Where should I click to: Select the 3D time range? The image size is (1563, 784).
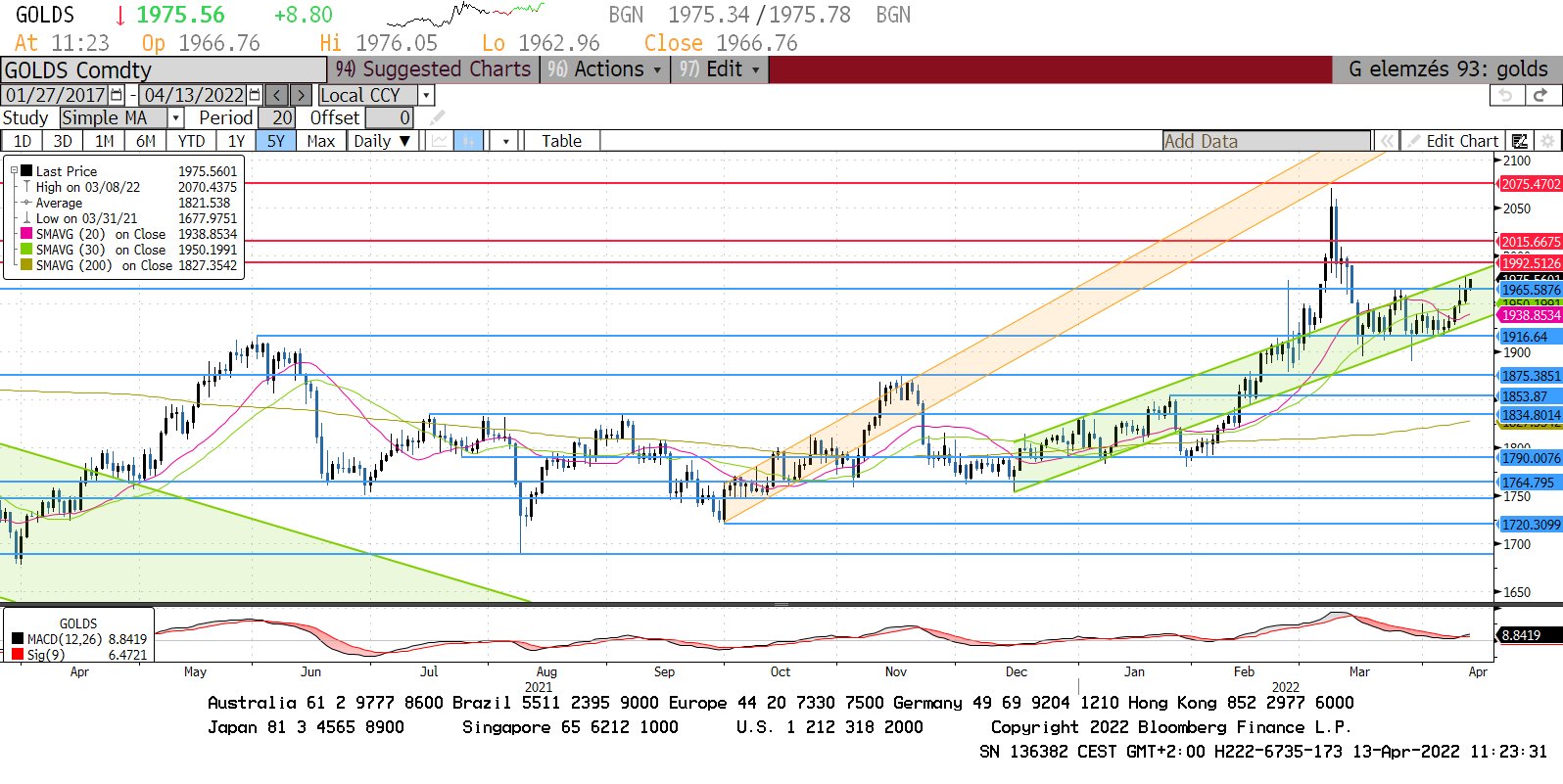coord(63,141)
